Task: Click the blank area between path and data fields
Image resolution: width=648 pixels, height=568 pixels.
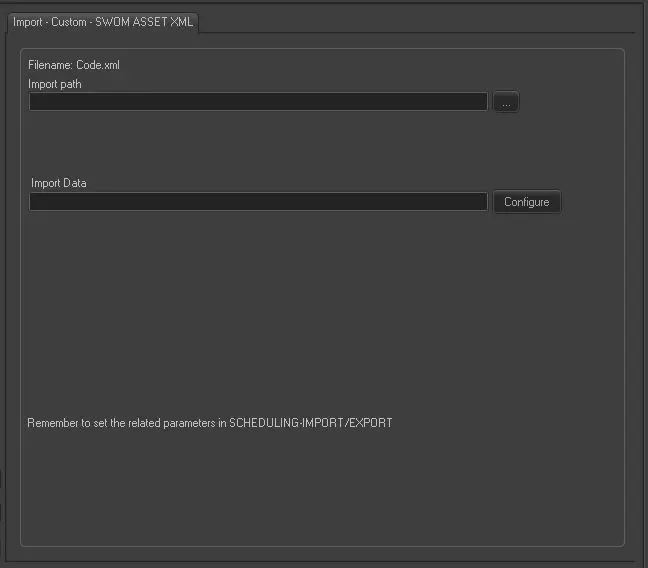Action: click(257, 145)
